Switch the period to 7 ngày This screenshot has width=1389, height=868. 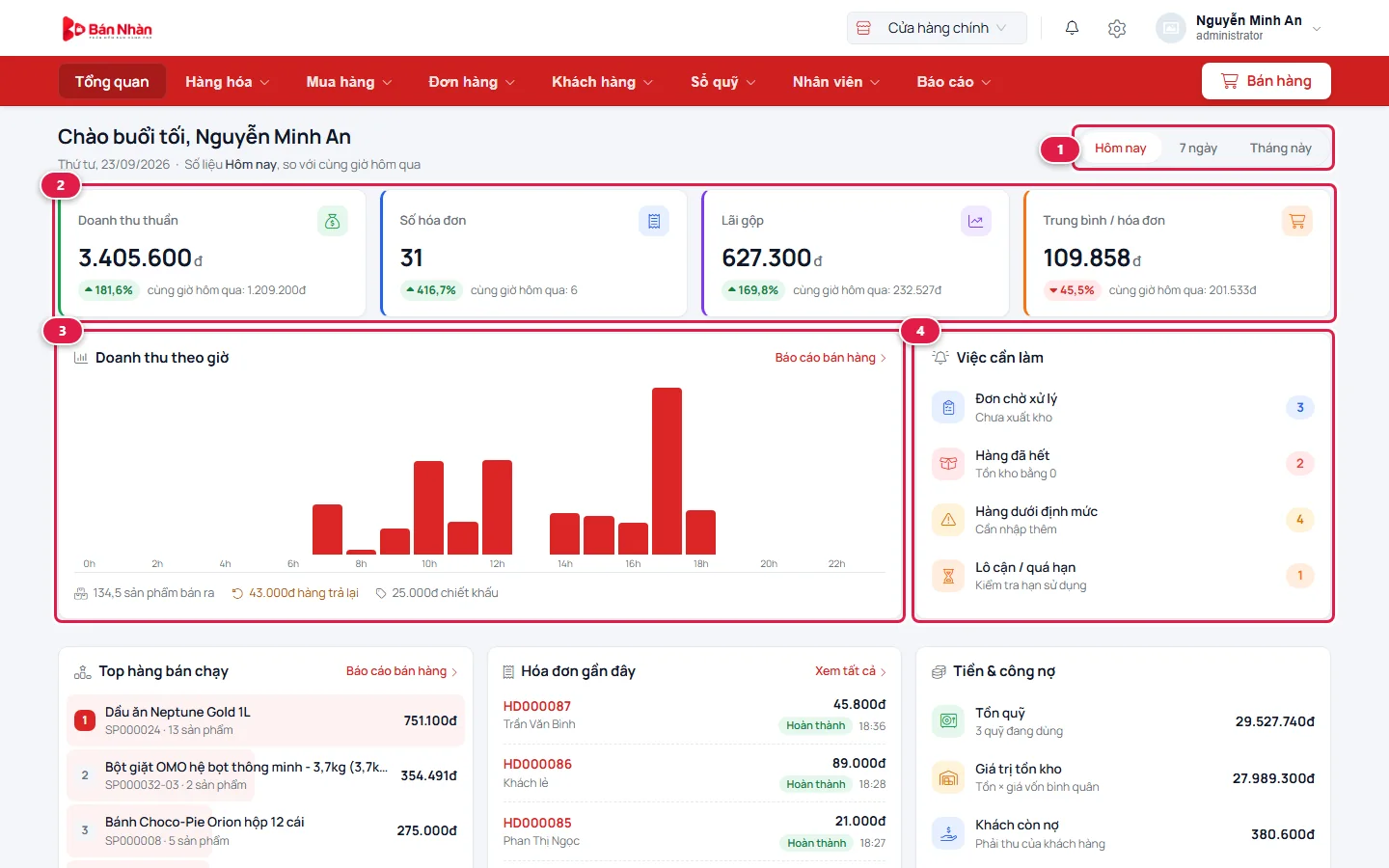tap(1198, 148)
